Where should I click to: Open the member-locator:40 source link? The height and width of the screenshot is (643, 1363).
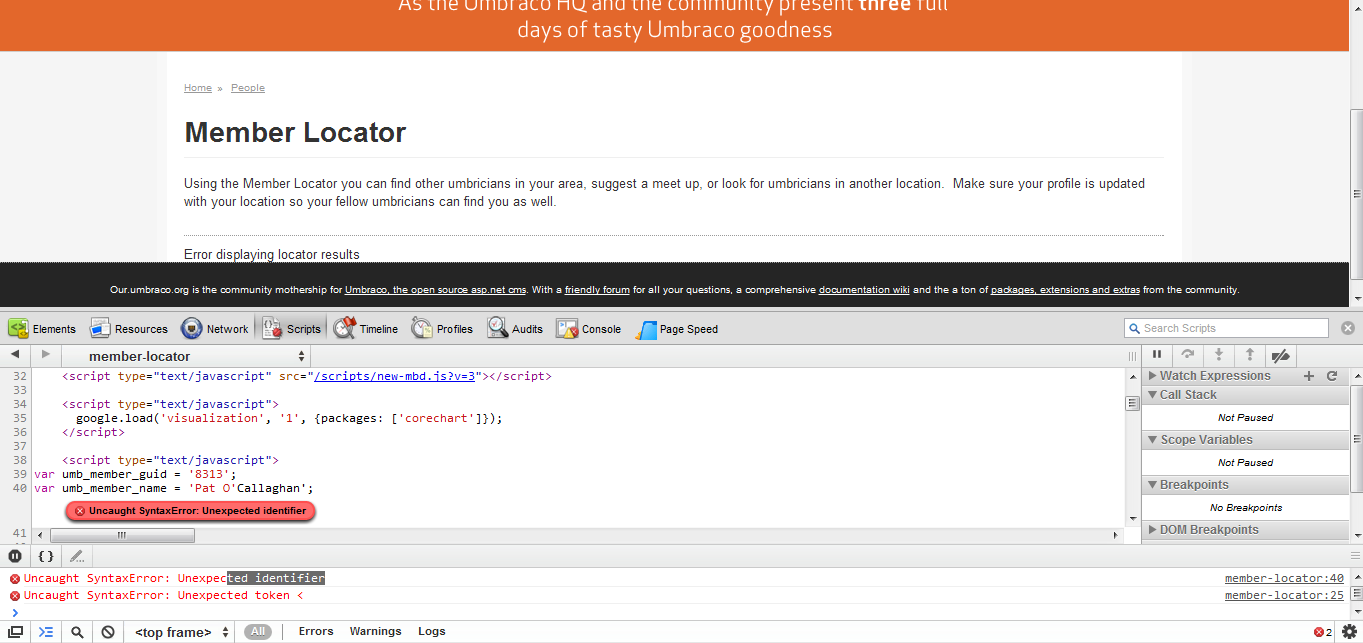click(1284, 578)
